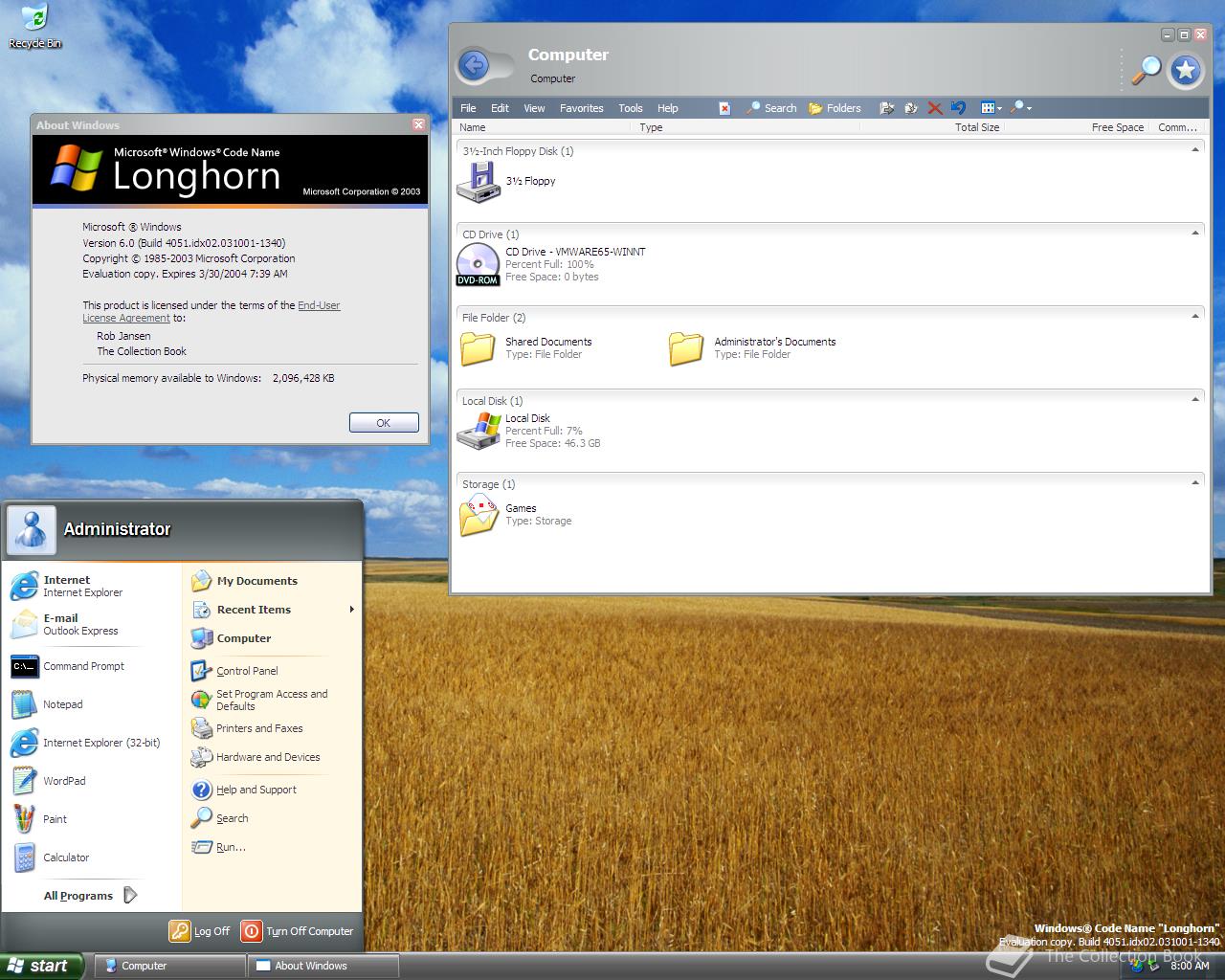Sort by the Type column header
The image size is (1225, 980).
[x=745, y=127]
